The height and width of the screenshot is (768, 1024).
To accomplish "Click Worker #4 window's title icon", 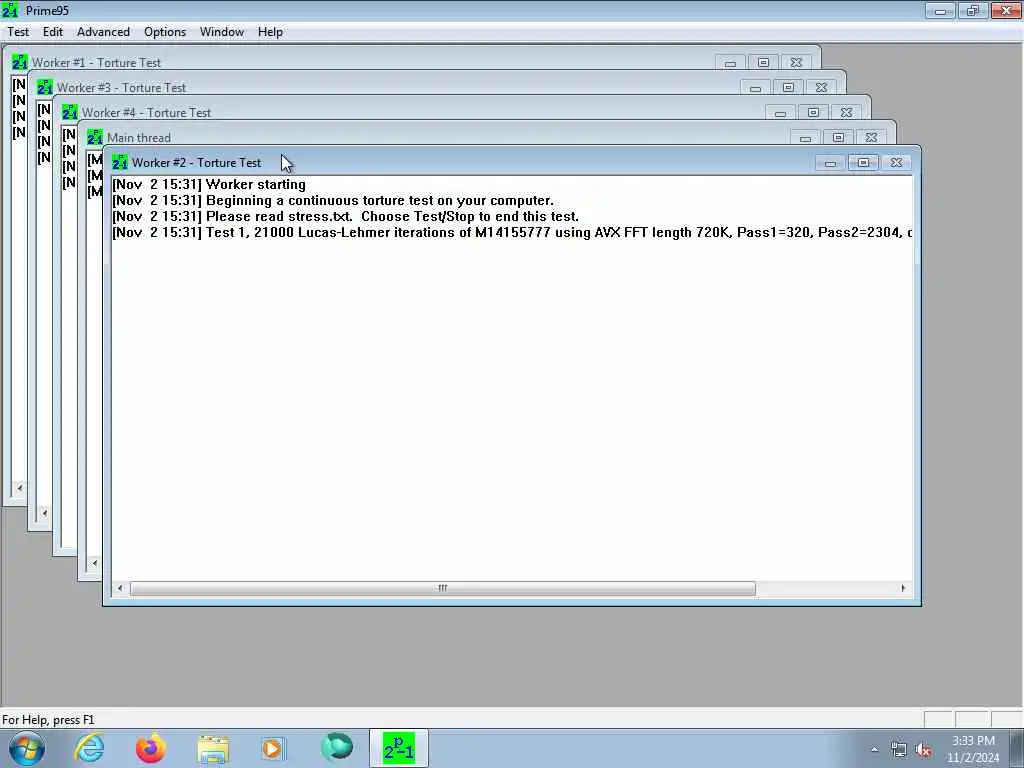I will point(70,112).
